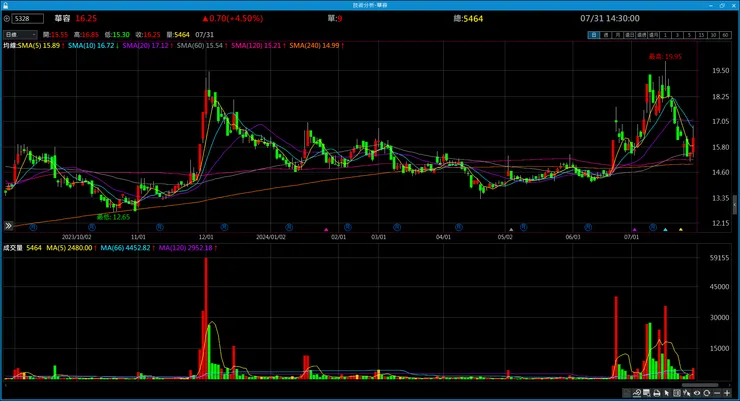
Task: Click the cyan triangle marker in July
Action: click(x=665, y=230)
